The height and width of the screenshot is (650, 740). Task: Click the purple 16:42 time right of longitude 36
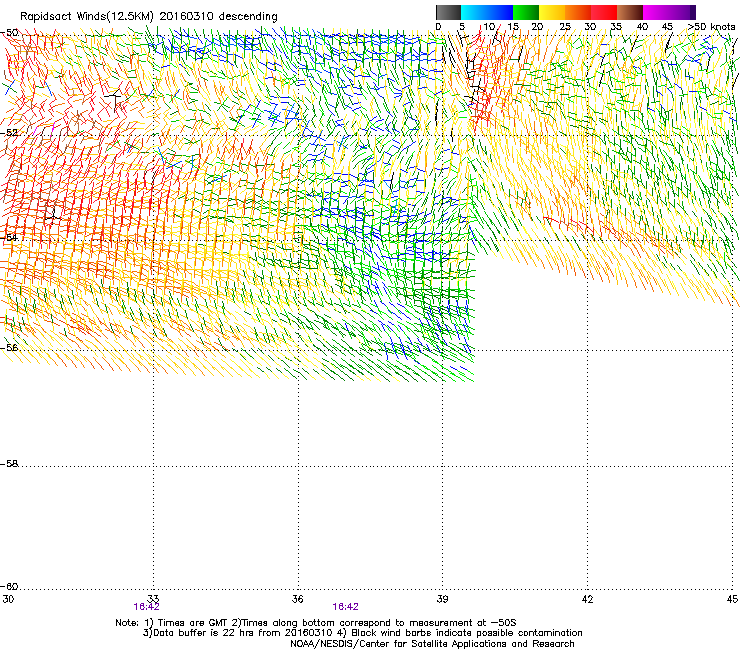coord(345,607)
